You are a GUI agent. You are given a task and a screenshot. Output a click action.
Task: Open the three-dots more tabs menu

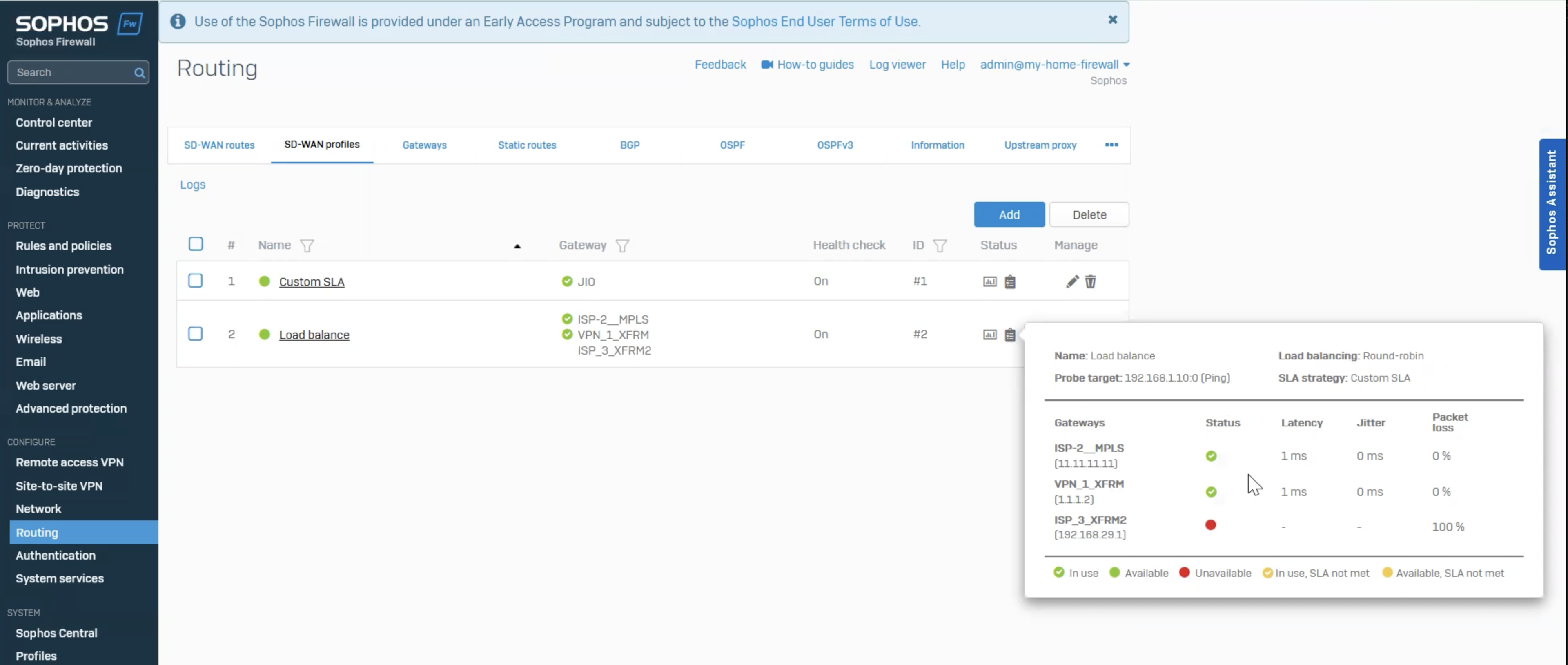pyautogui.click(x=1111, y=144)
